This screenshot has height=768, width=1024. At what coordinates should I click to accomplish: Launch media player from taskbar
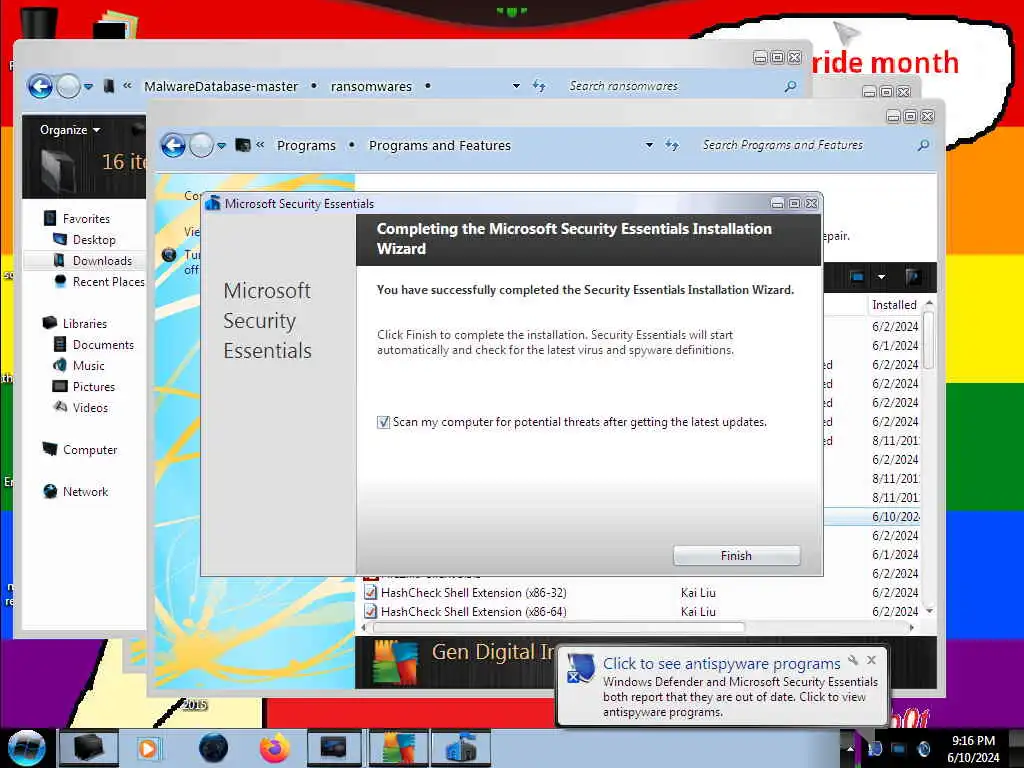148,748
